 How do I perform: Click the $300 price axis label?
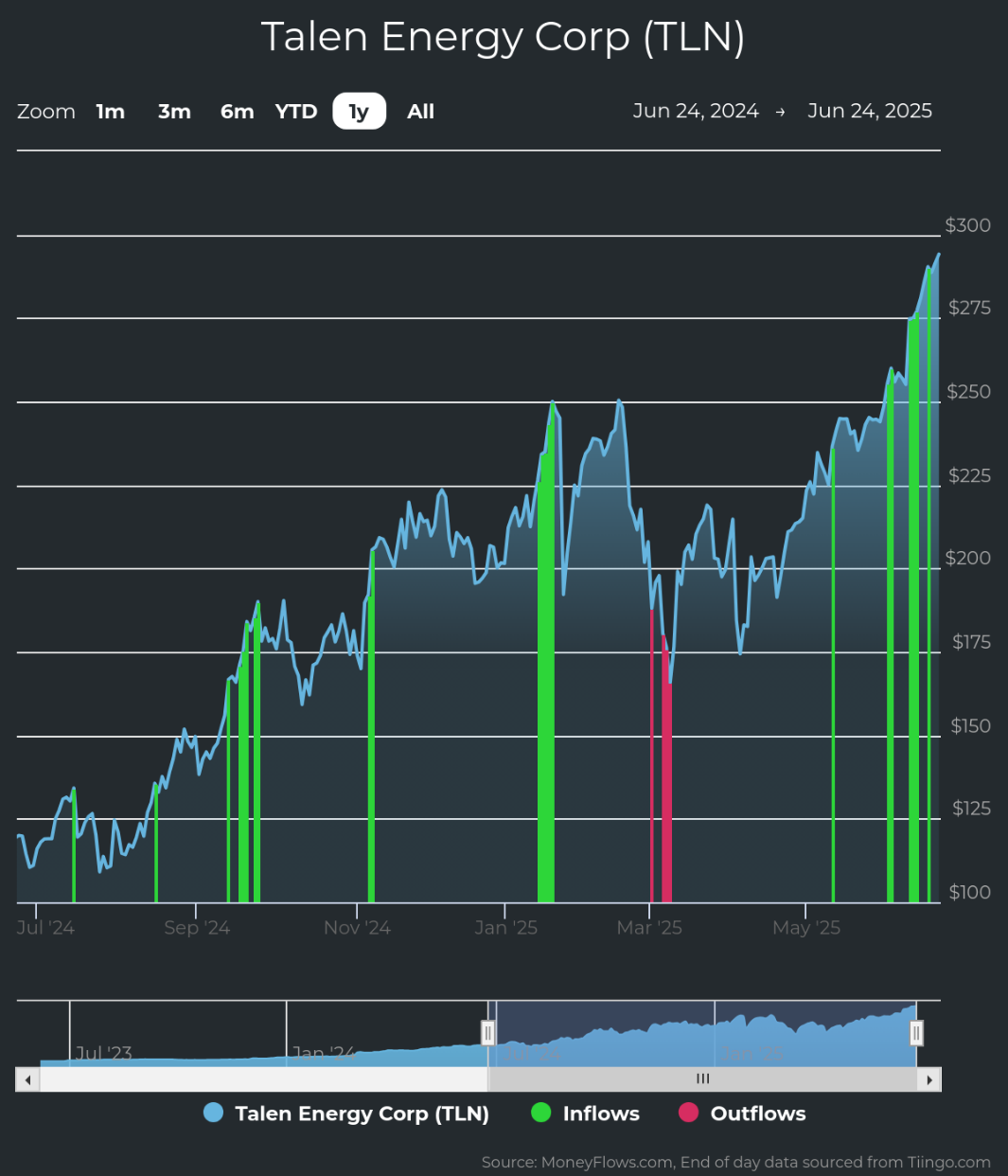[x=968, y=225]
